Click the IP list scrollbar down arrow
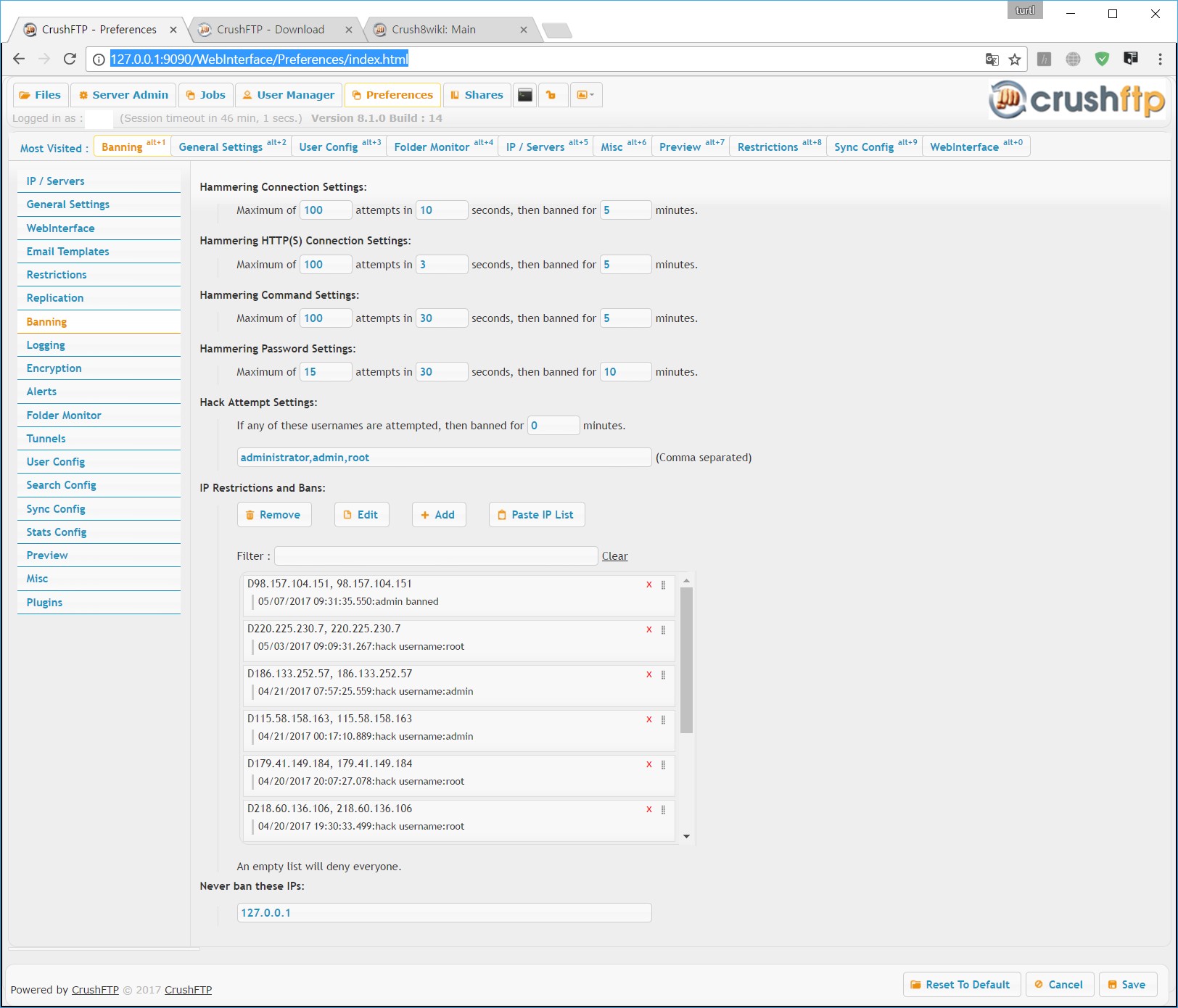Image resolution: width=1178 pixels, height=1008 pixels. coord(686,837)
